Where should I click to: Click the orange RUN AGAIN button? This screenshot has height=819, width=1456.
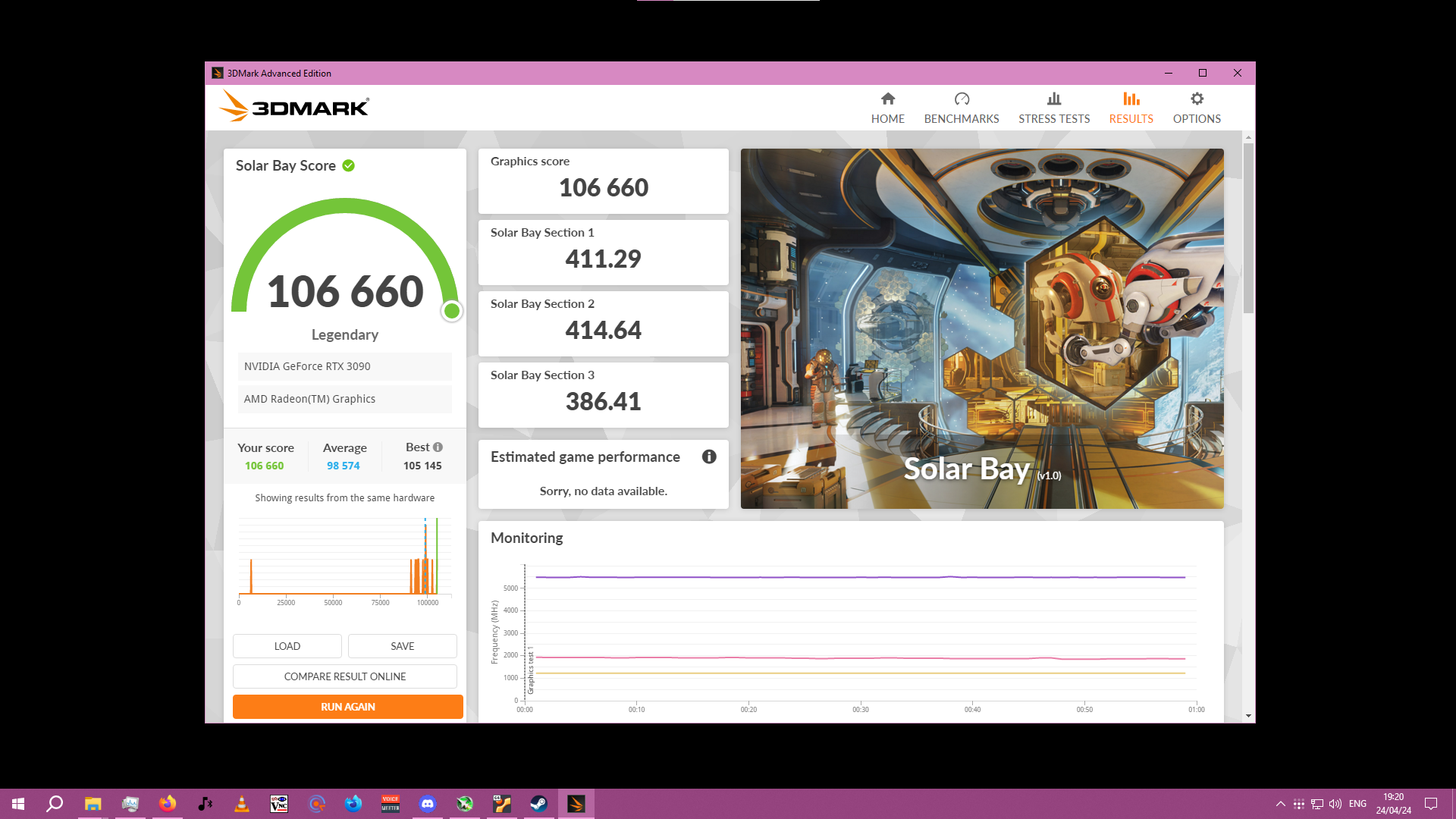[x=348, y=707]
